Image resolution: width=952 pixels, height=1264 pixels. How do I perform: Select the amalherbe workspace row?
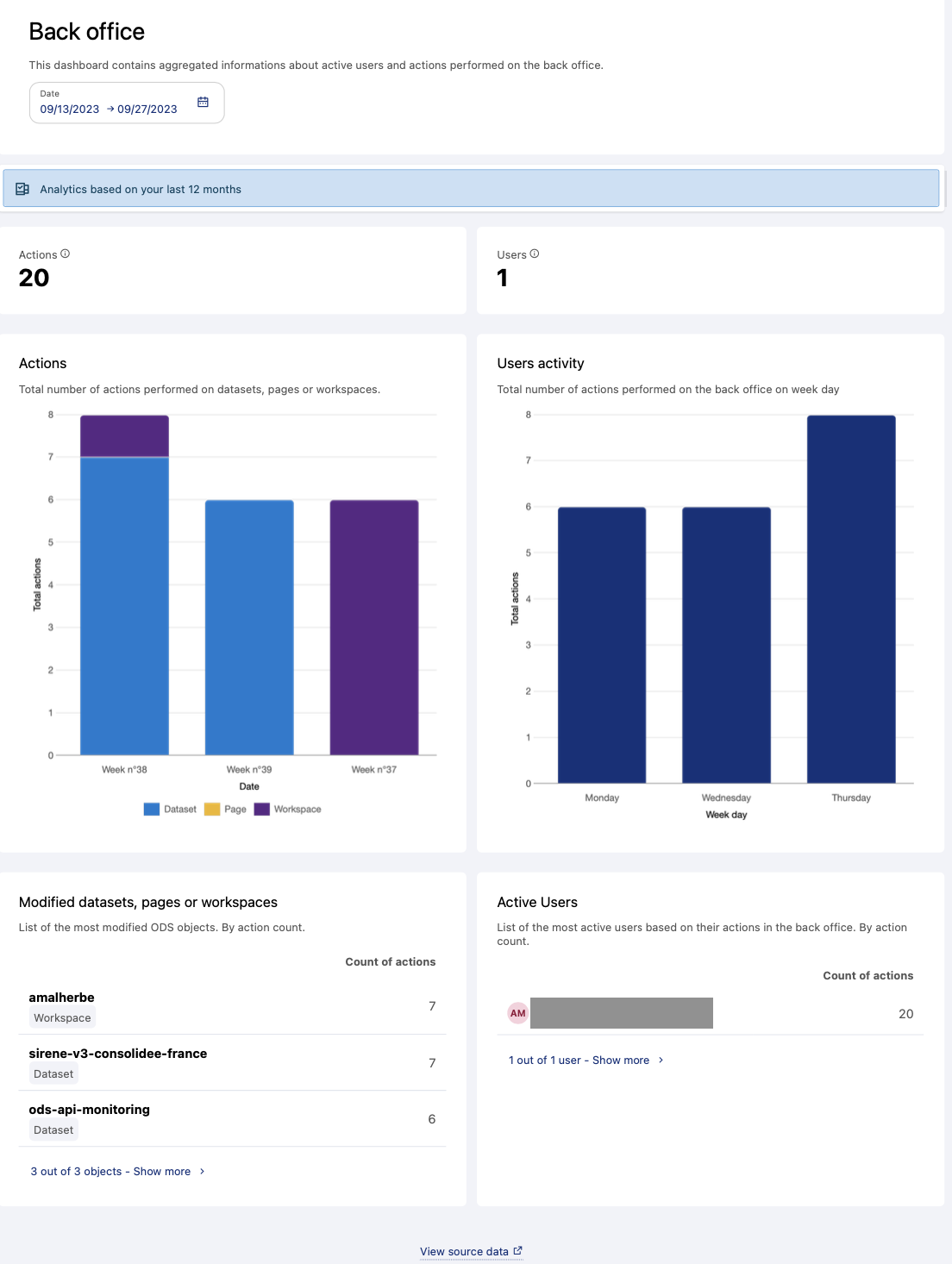click(x=232, y=1006)
